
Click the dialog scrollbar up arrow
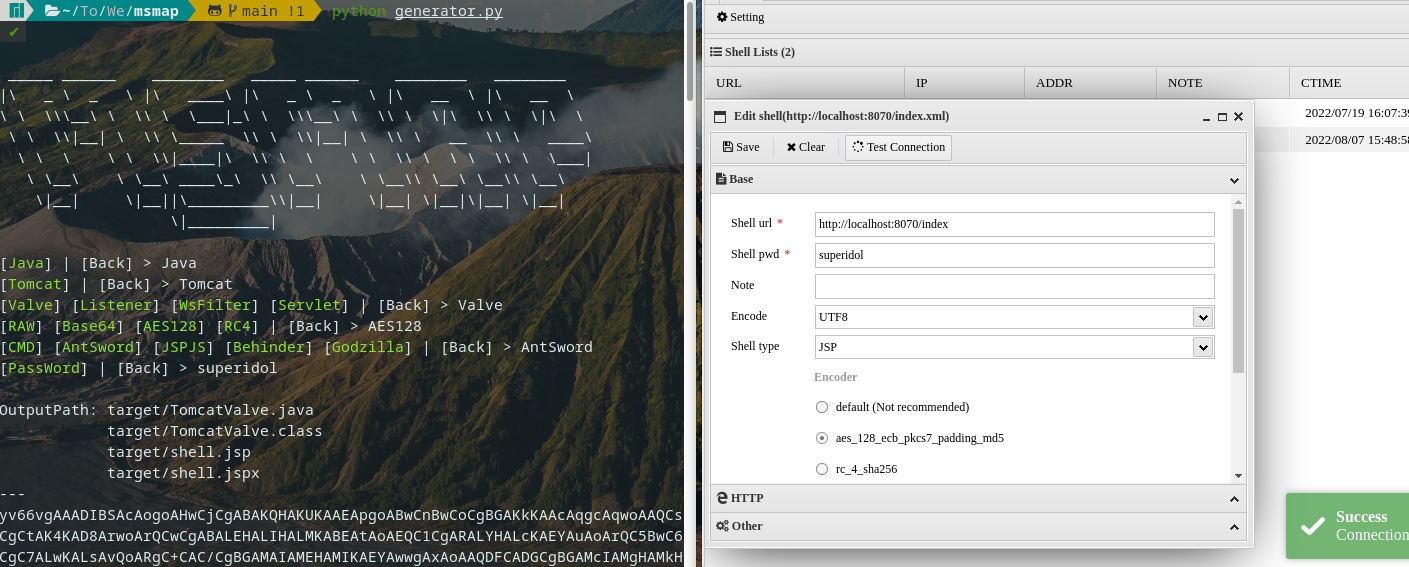click(x=1238, y=203)
